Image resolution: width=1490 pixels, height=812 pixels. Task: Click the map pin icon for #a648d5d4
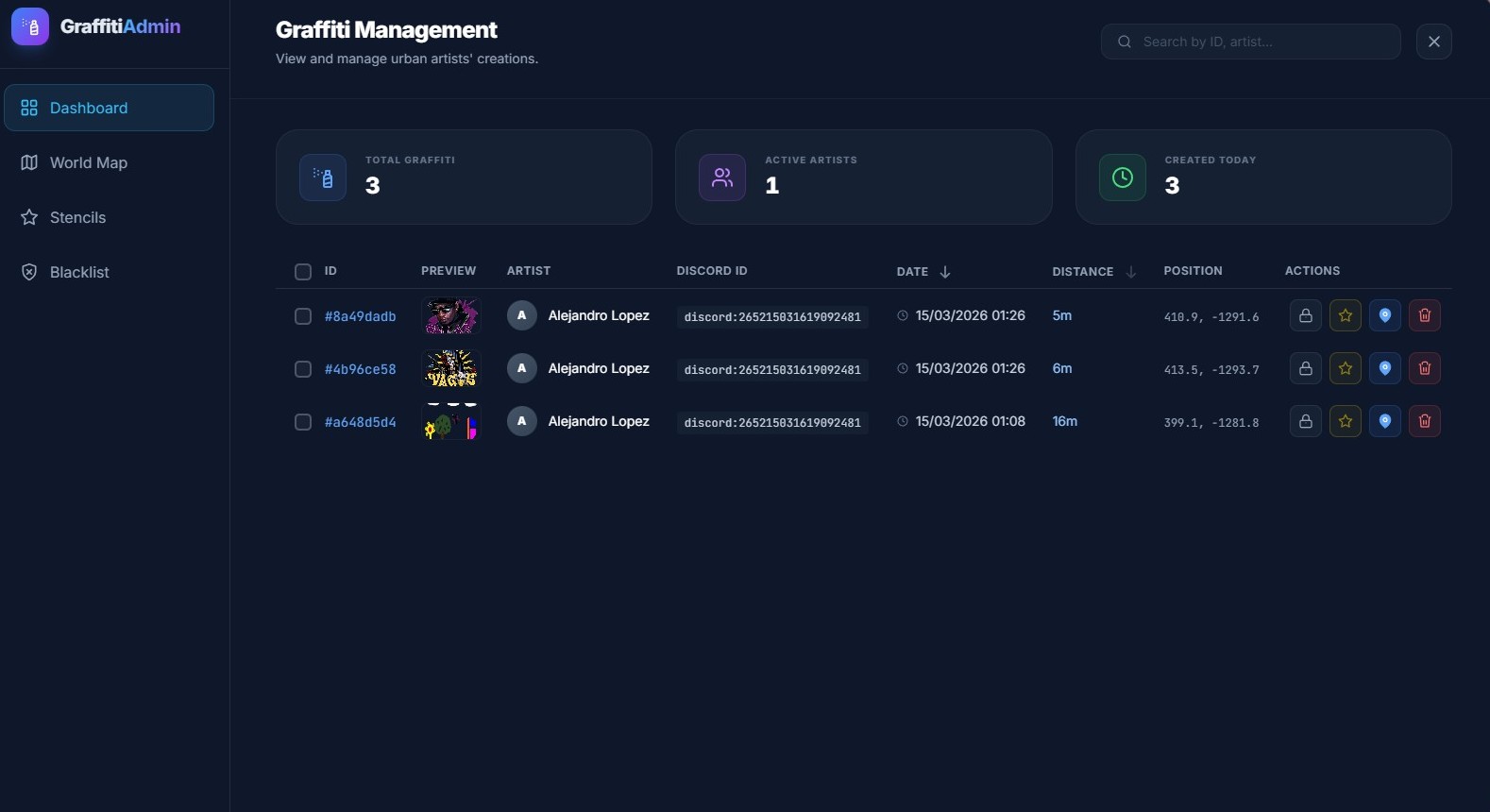click(x=1384, y=421)
